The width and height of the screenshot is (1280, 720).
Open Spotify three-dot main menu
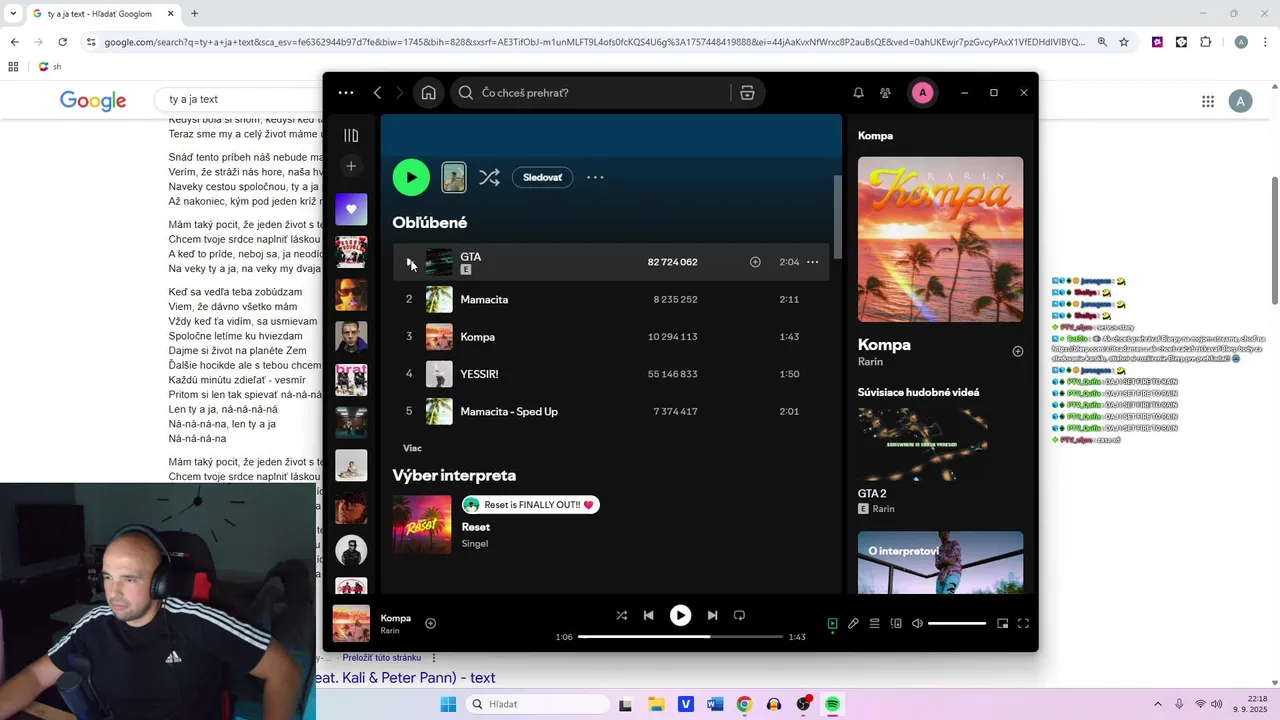tap(346, 93)
